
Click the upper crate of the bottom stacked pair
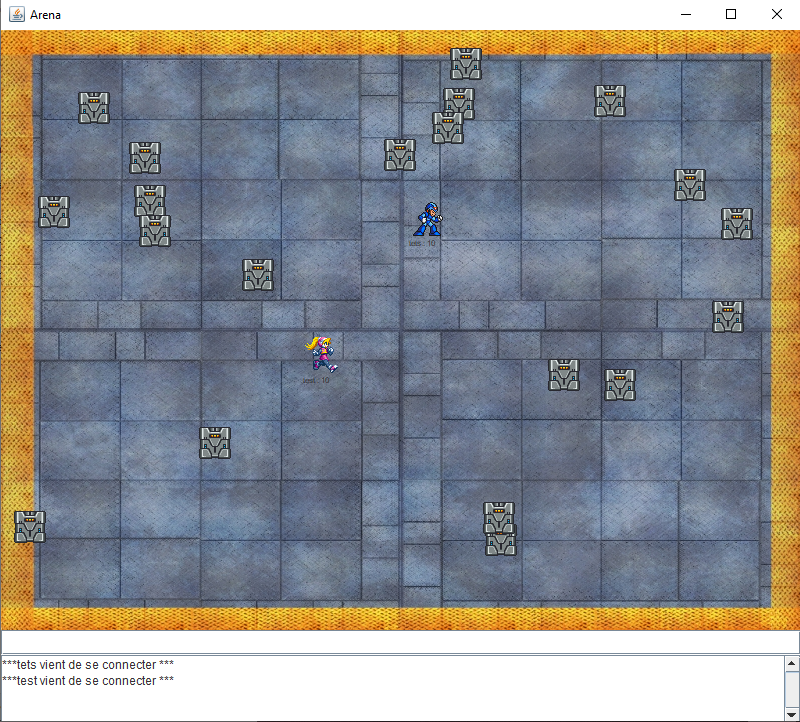(x=498, y=517)
